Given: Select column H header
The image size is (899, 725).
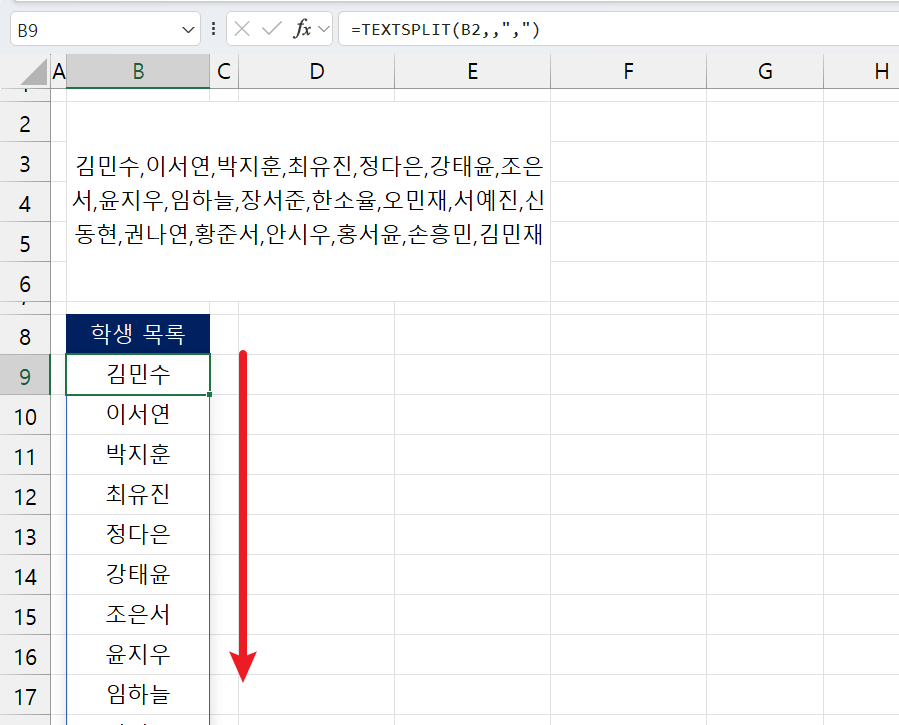Looking at the screenshot, I should click(862, 72).
